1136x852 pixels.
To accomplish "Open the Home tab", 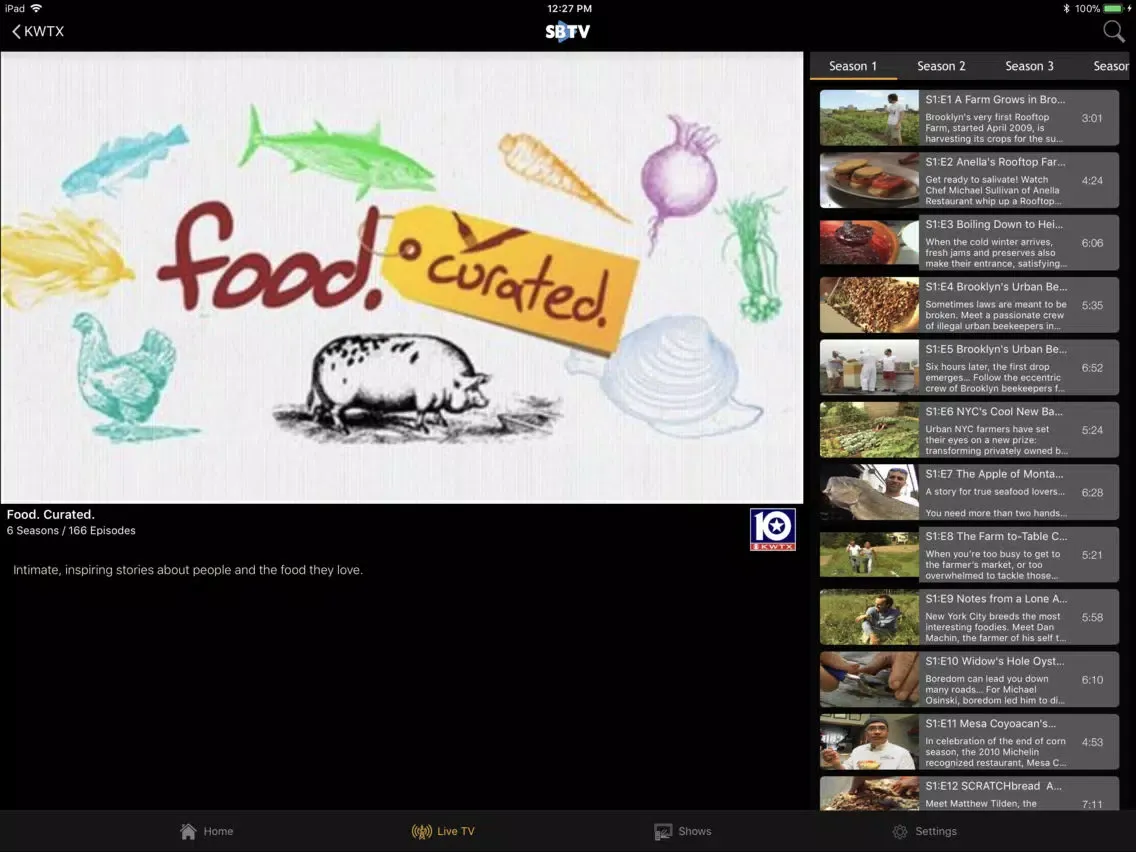I will pos(206,831).
